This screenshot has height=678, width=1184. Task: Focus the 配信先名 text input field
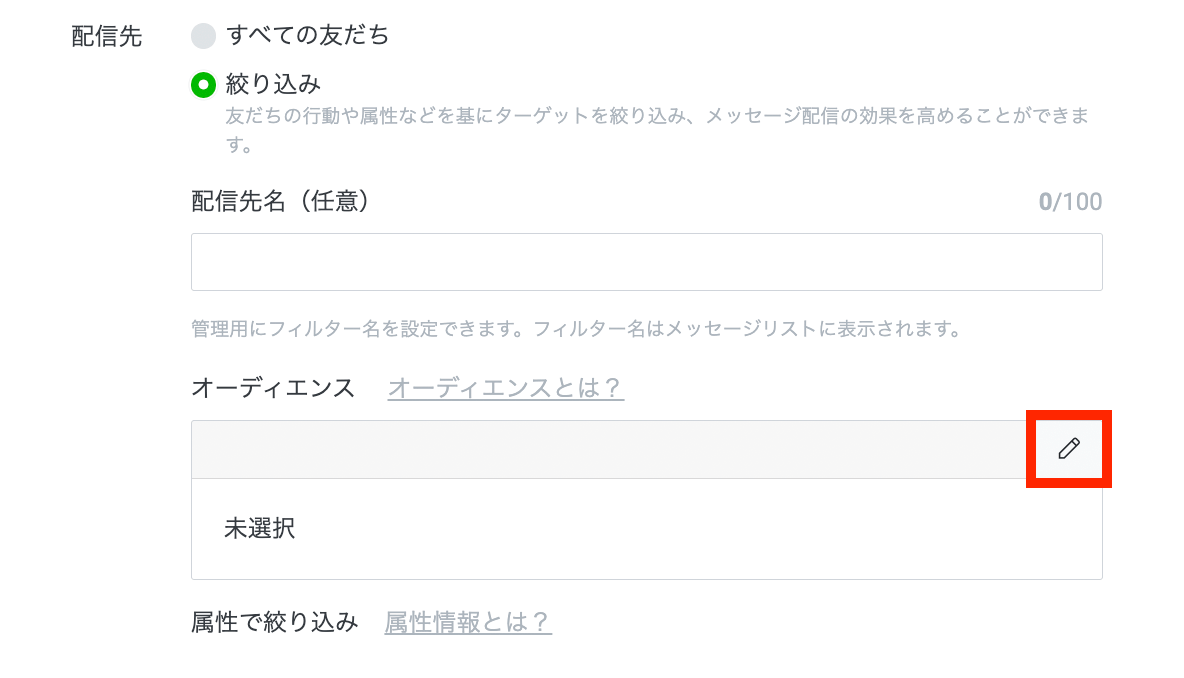pyautogui.click(x=646, y=262)
